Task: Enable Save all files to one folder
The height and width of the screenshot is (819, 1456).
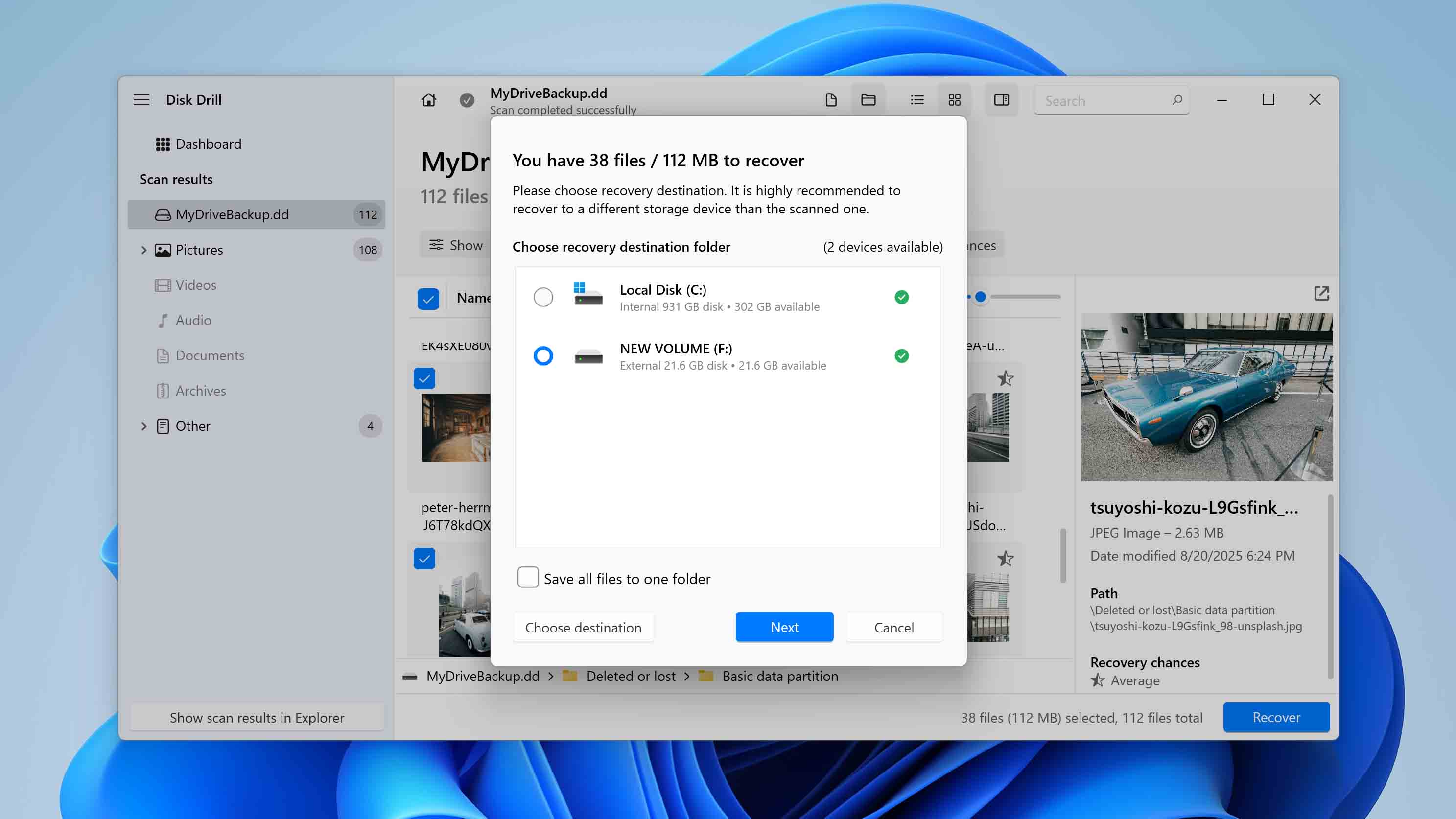Action: point(527,578)
